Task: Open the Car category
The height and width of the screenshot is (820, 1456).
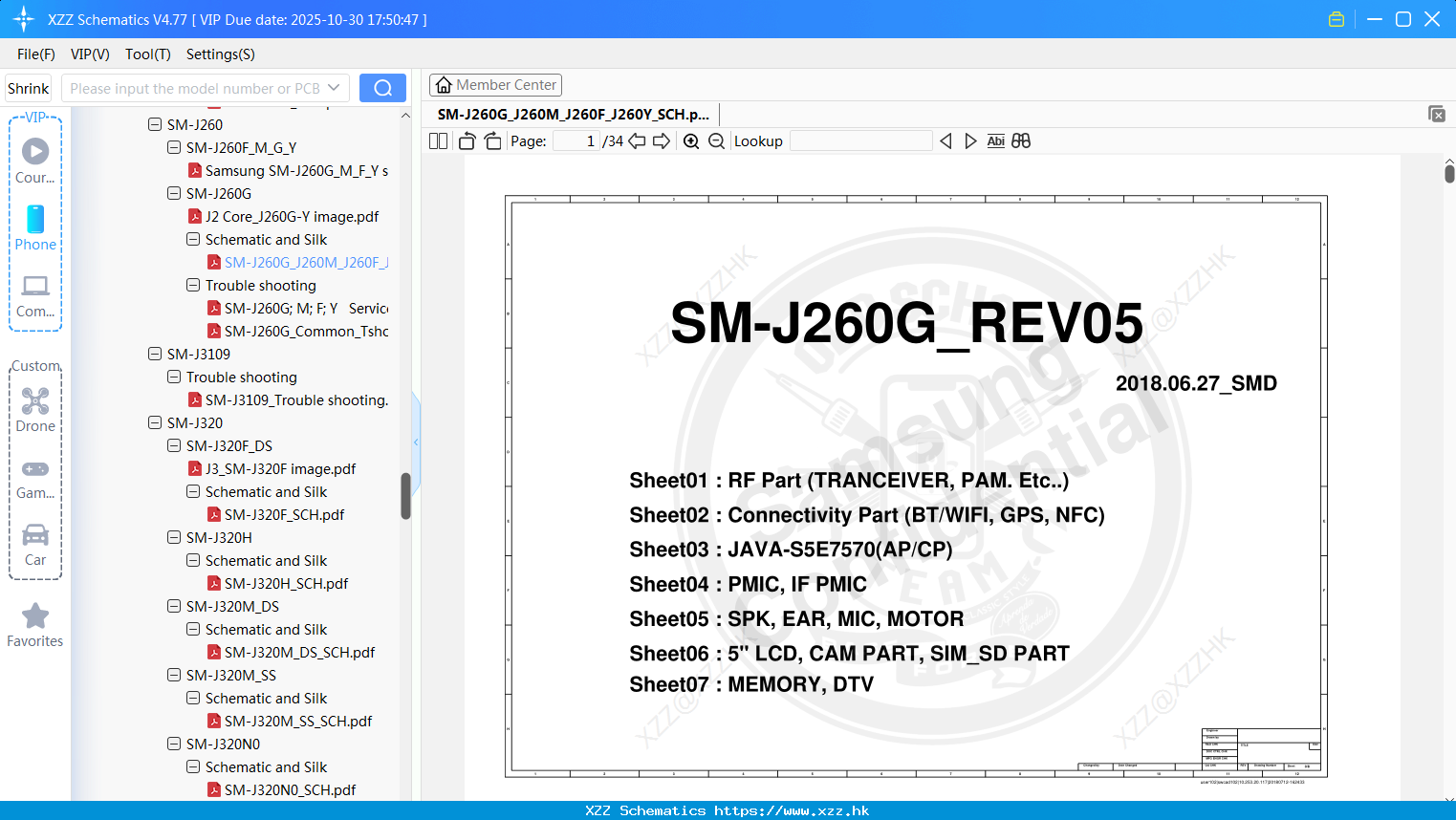Action: 35,545
